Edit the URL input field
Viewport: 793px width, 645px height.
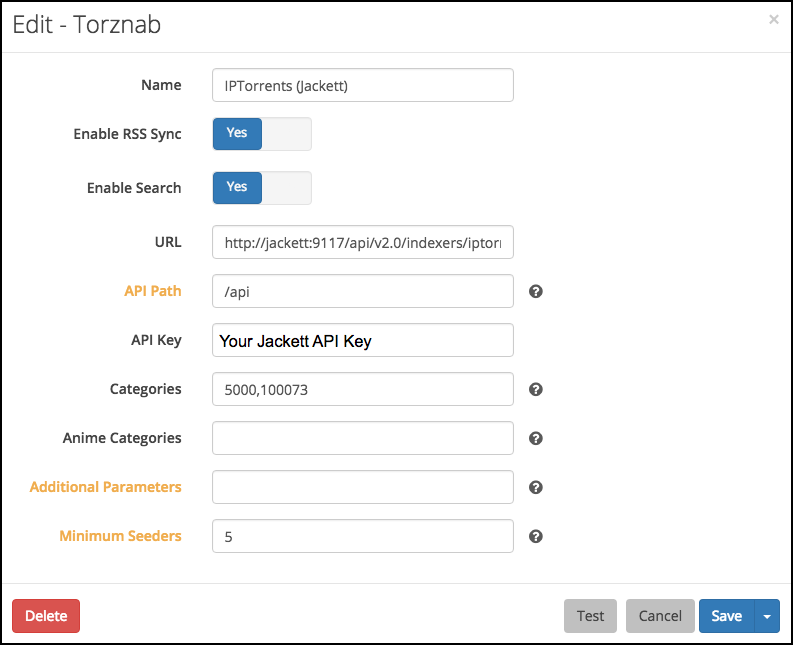[x=363, y=242]
